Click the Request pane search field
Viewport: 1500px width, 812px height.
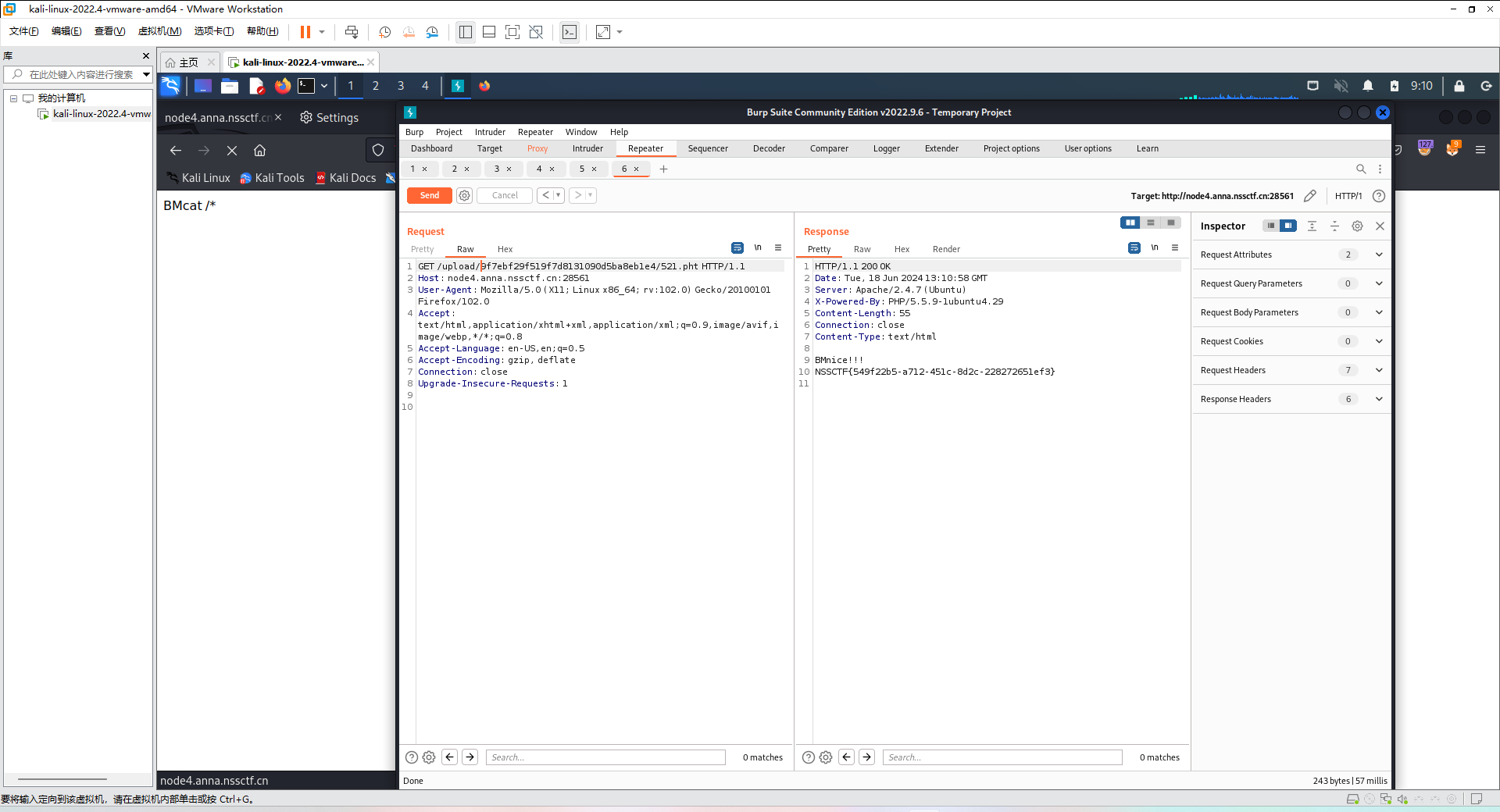[605, 757]
